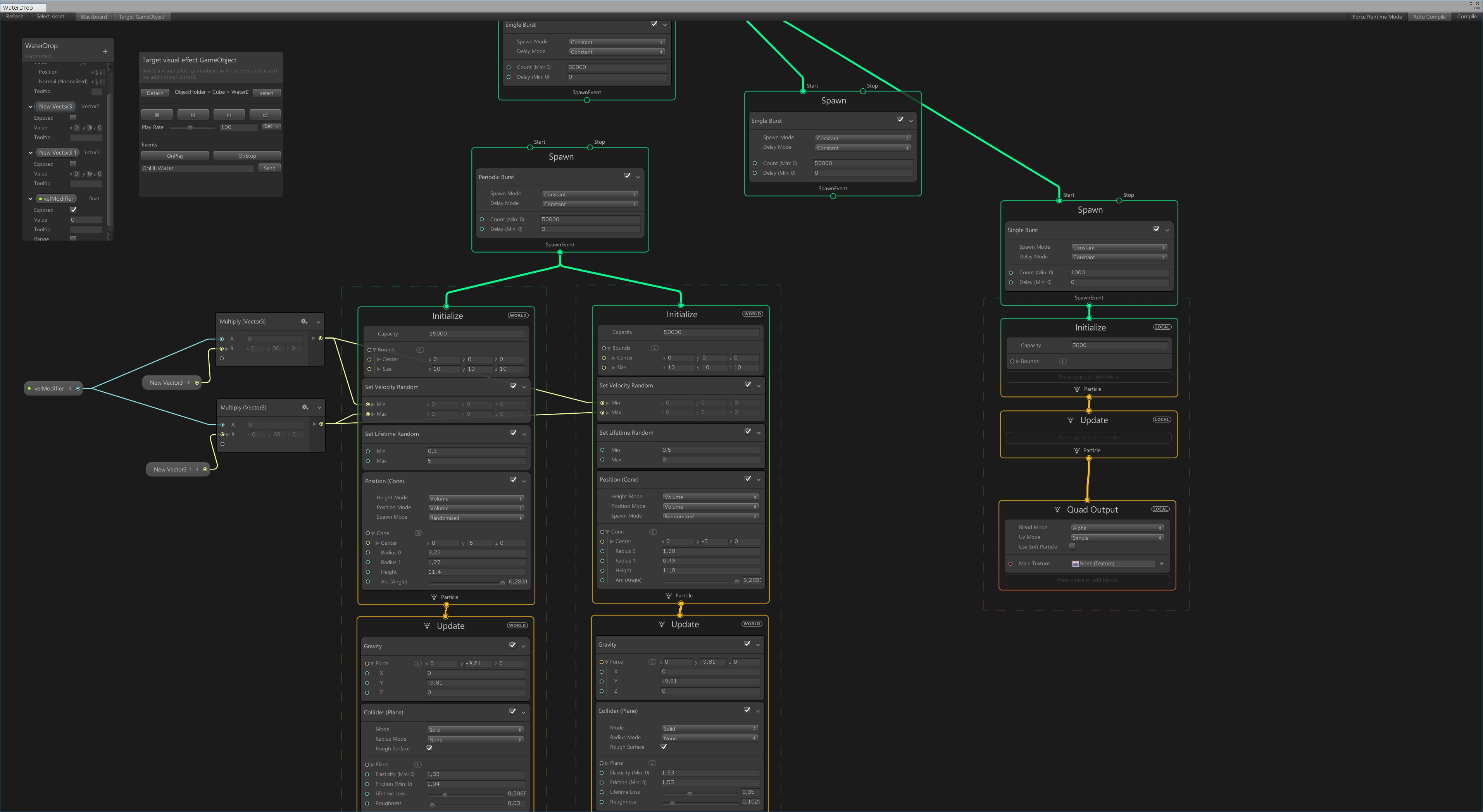Click the Send button for OnHitWater event
1483x812 pixels.
point(269,168)
